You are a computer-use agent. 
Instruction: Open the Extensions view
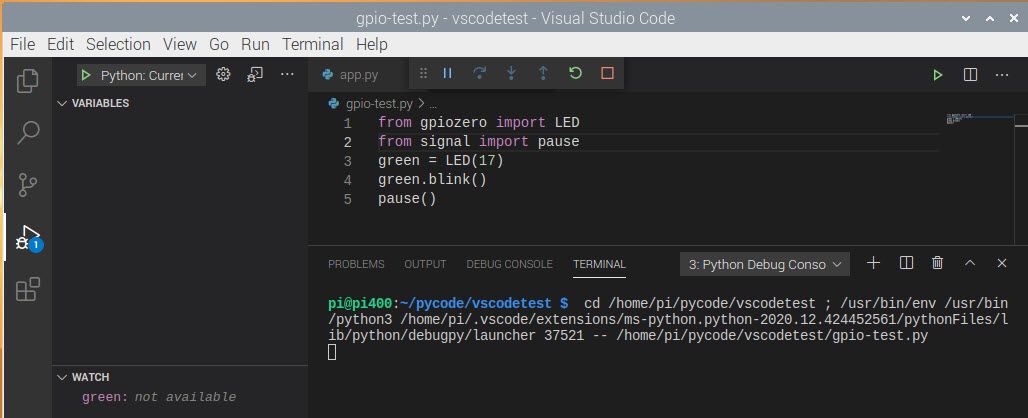[x=28, y=289]
